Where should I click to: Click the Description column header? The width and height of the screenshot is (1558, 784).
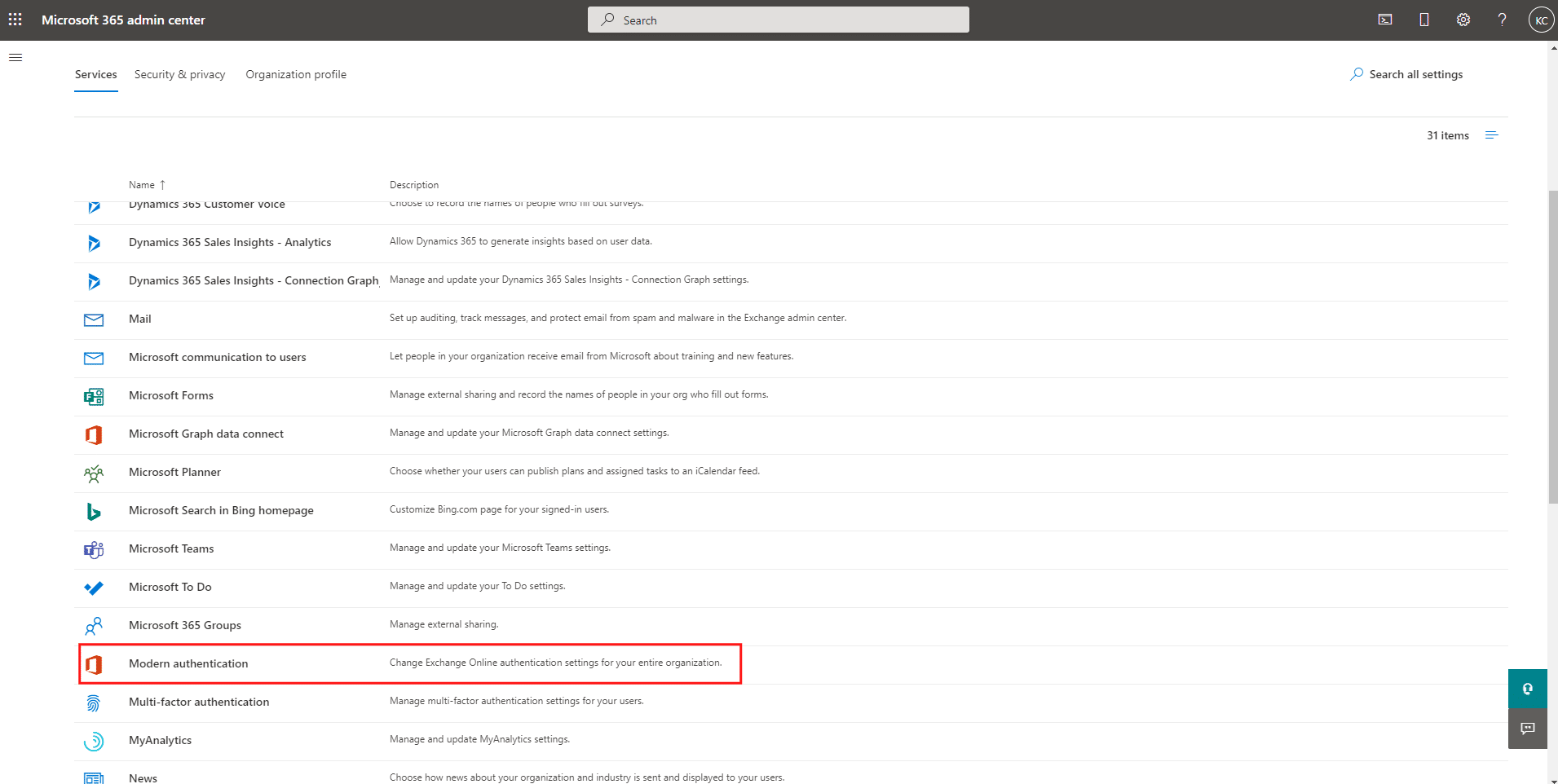point(414,185)
